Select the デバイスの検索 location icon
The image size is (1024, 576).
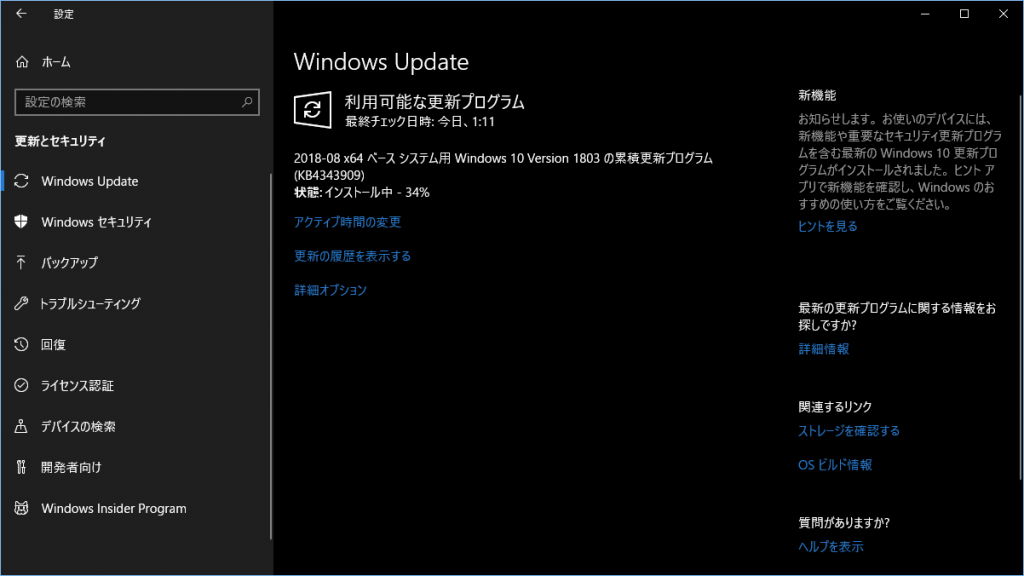(22, 427)
